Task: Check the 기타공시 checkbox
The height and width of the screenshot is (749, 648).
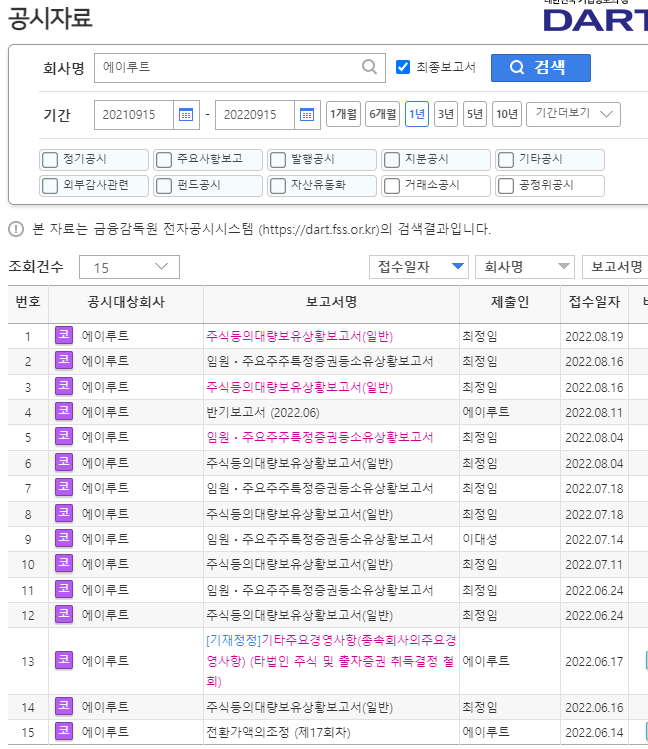Action: [x=506, y=160]
